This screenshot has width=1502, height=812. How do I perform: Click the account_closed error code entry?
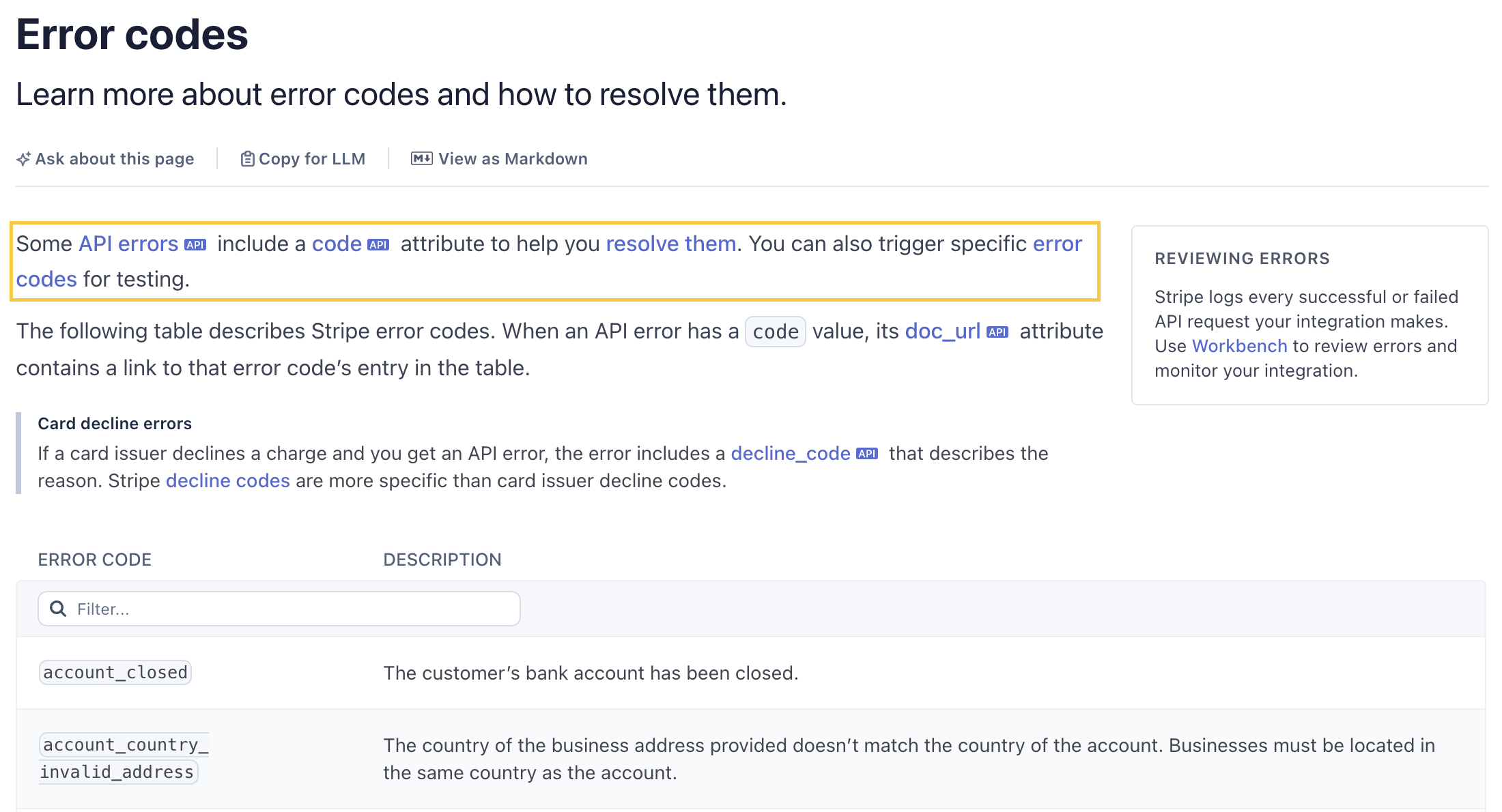click(x=115, y=673)
